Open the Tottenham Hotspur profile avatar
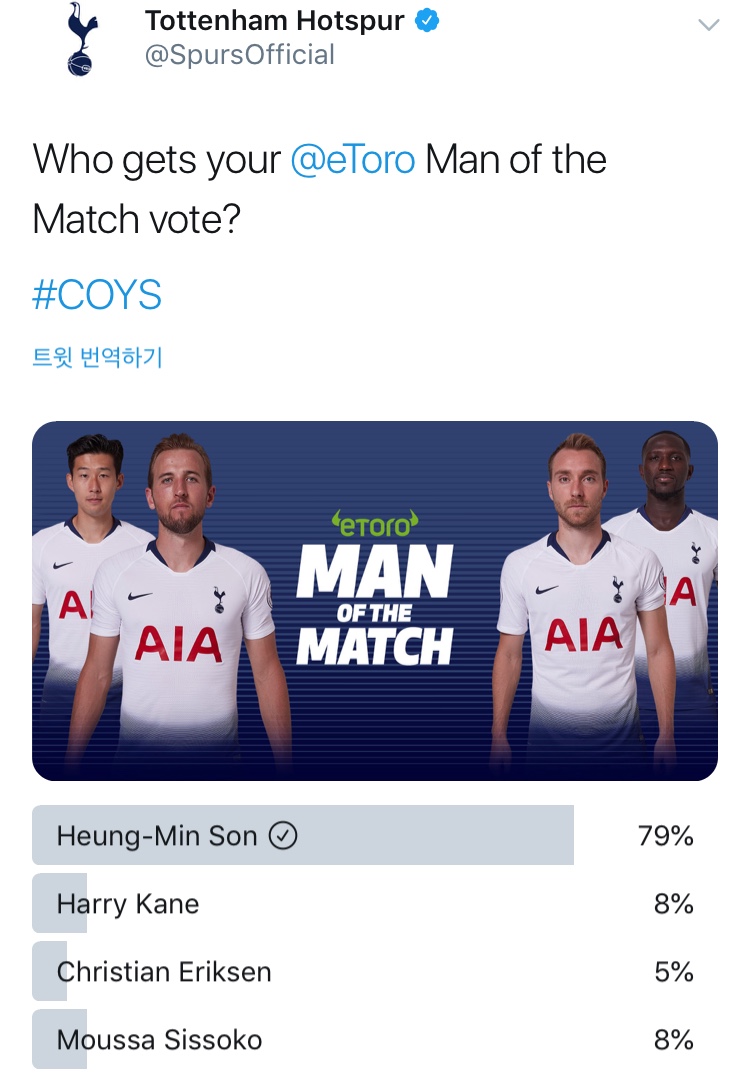Screen dimensions: 748x1087 82,39
